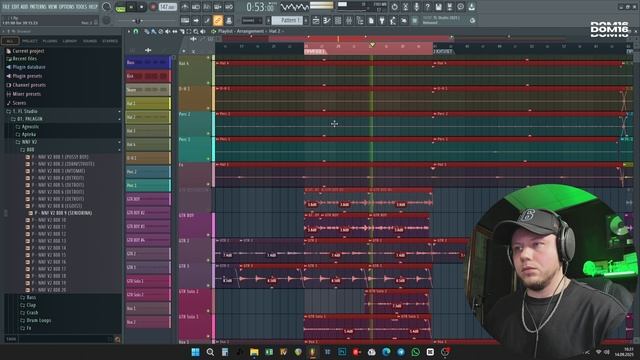Select the red Kick pattern in picker

(148, 76)
